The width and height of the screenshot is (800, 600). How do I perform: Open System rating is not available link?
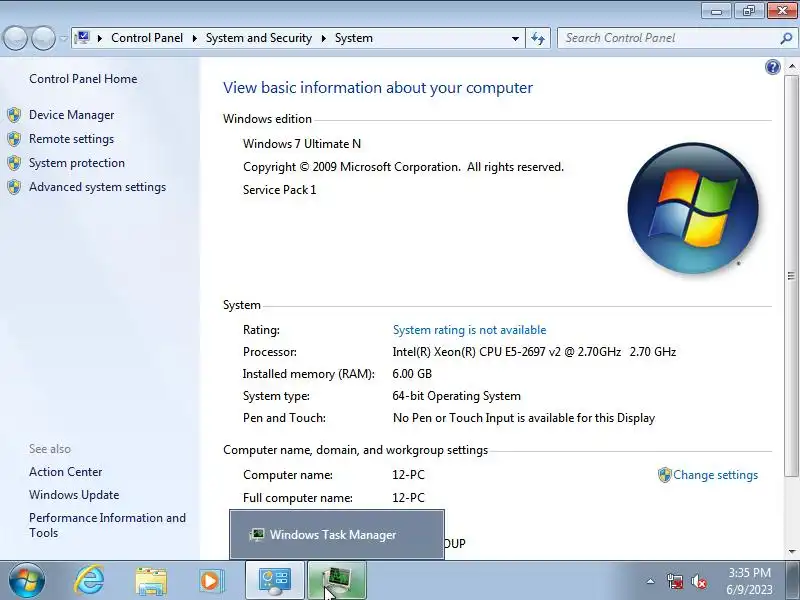click(x=469, y=330)
